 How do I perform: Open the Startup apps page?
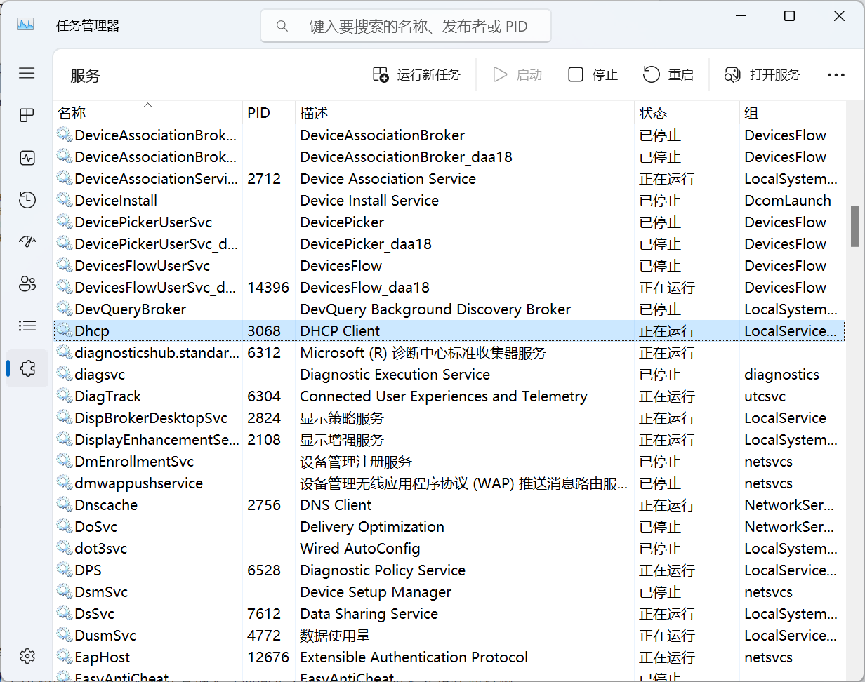27,241
